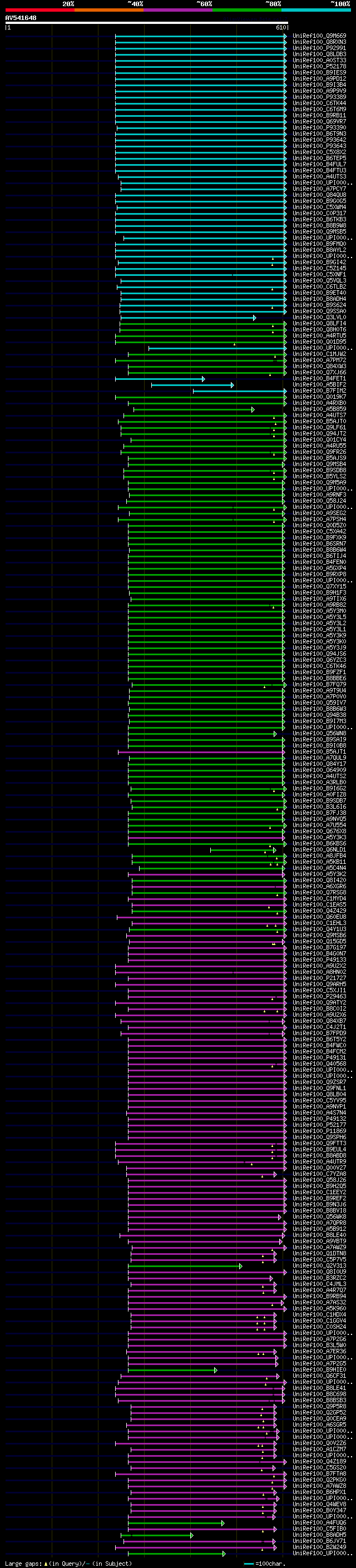Open hit UniRef100_P92991

click(x=319, y=48)
